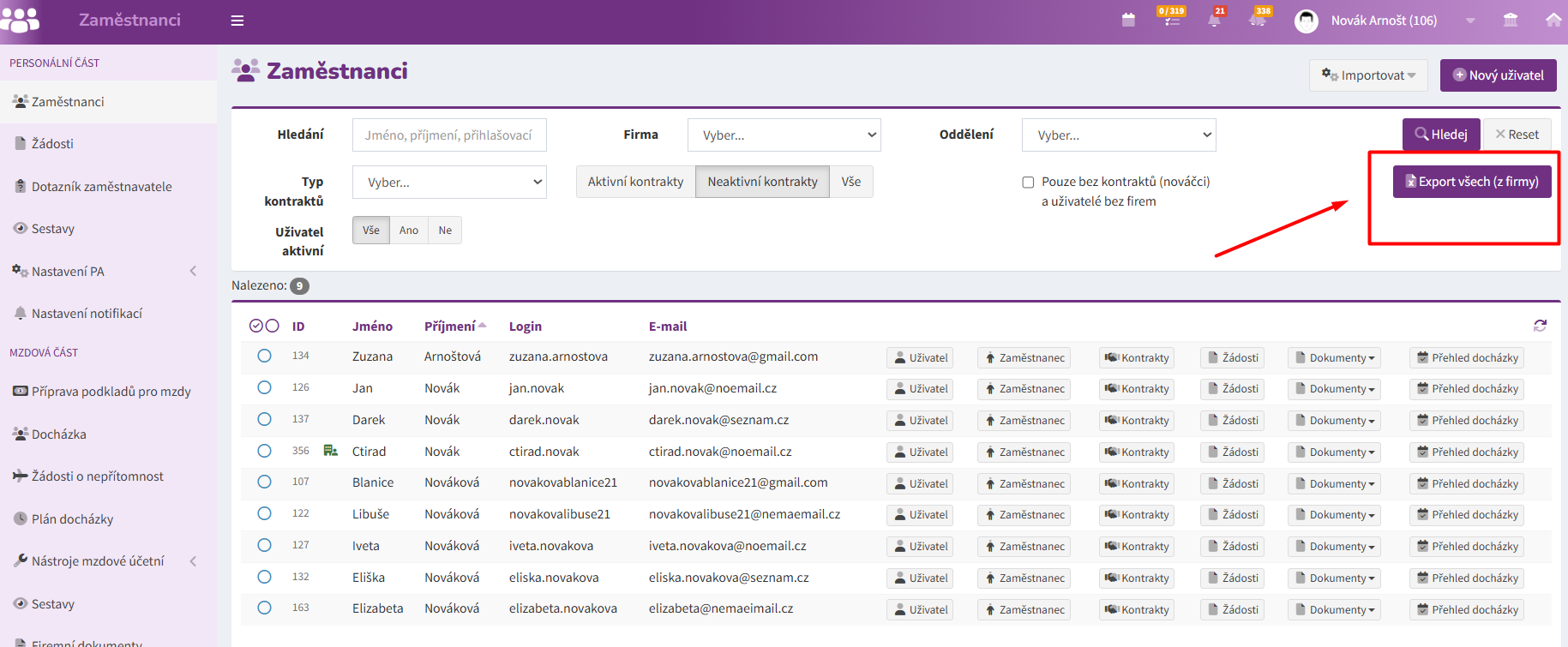
Task: Open Dokumenty dropdown for Libuše Nováková
Action: [x=1336, y=515]
